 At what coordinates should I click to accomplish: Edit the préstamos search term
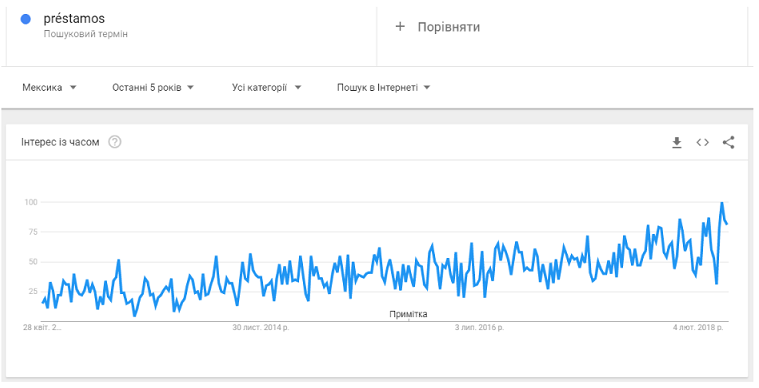(x=74, y=18)
